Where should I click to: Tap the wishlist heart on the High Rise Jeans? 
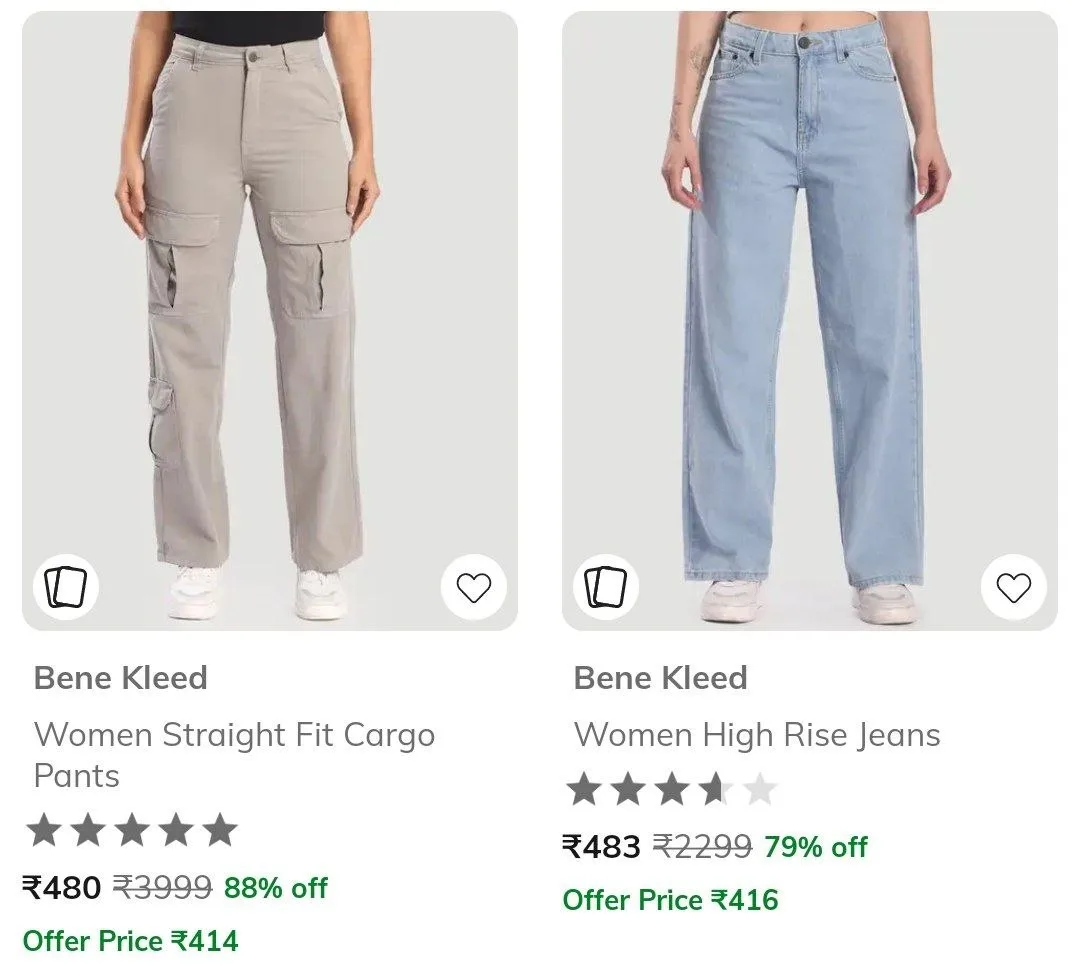tap(1013, 587)
